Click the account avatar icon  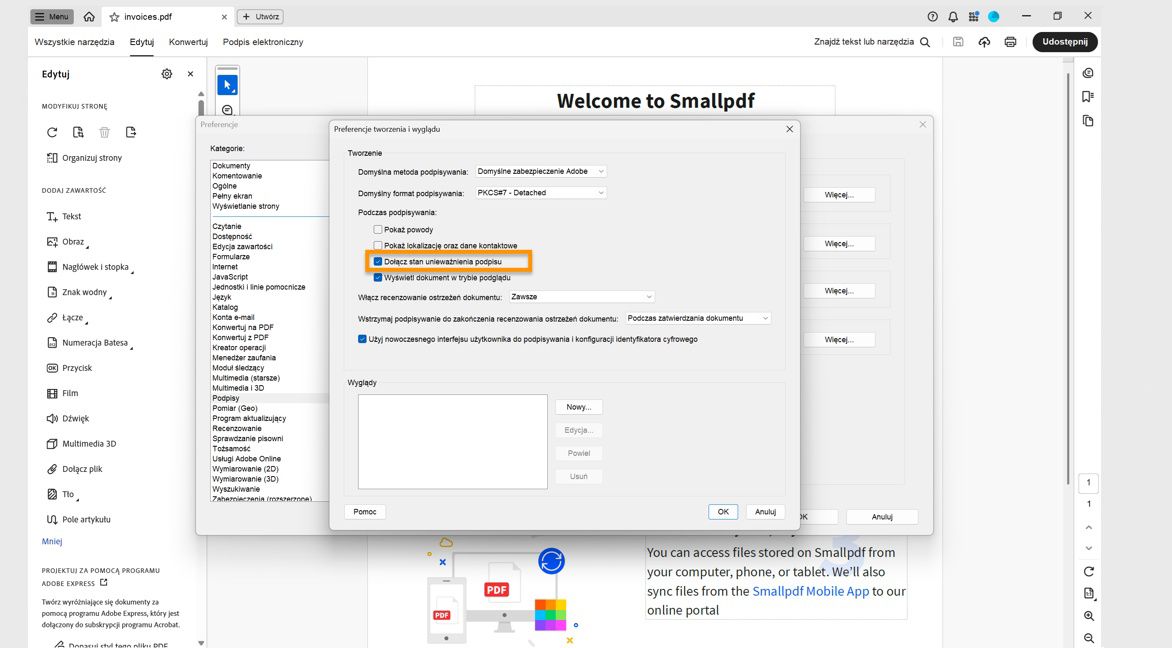pos(993,16)
